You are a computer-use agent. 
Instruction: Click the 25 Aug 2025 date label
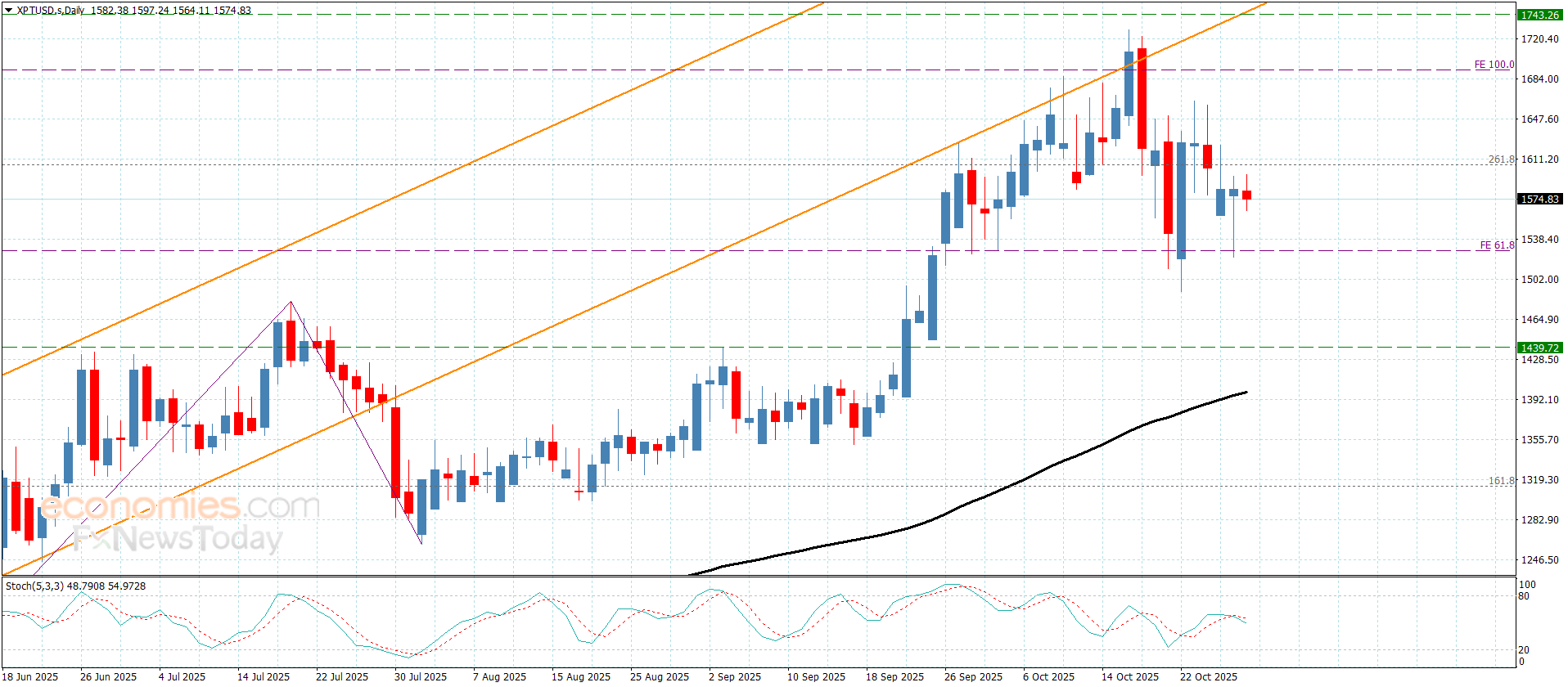coord(660,676)
